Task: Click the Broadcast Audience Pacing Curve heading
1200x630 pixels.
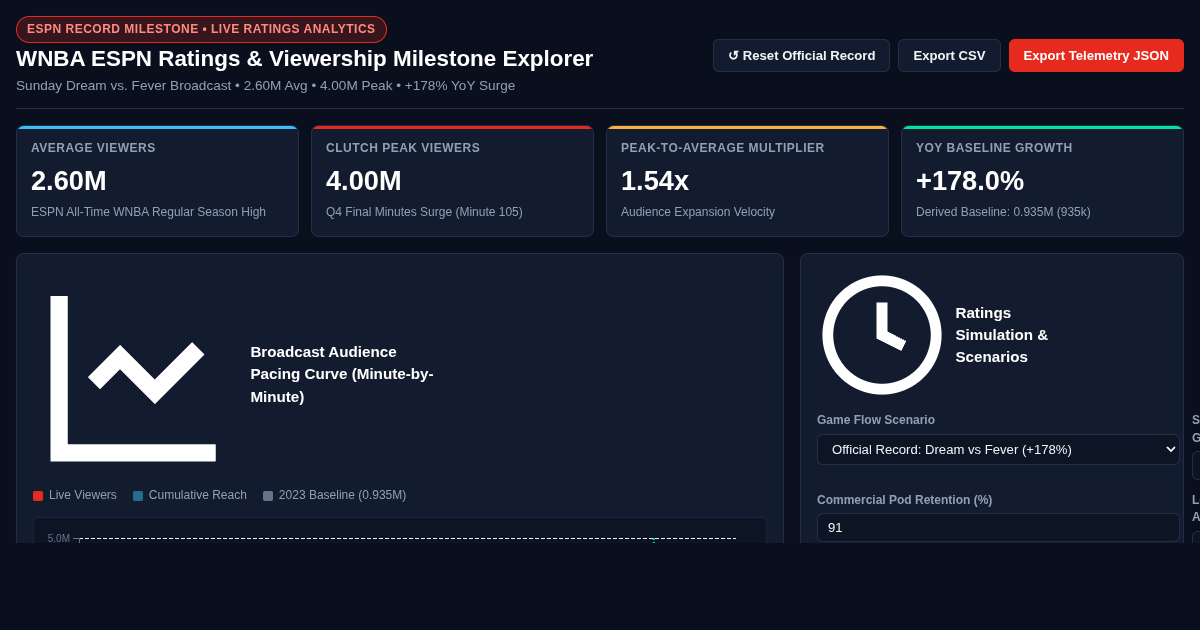Action: (342, 374)
